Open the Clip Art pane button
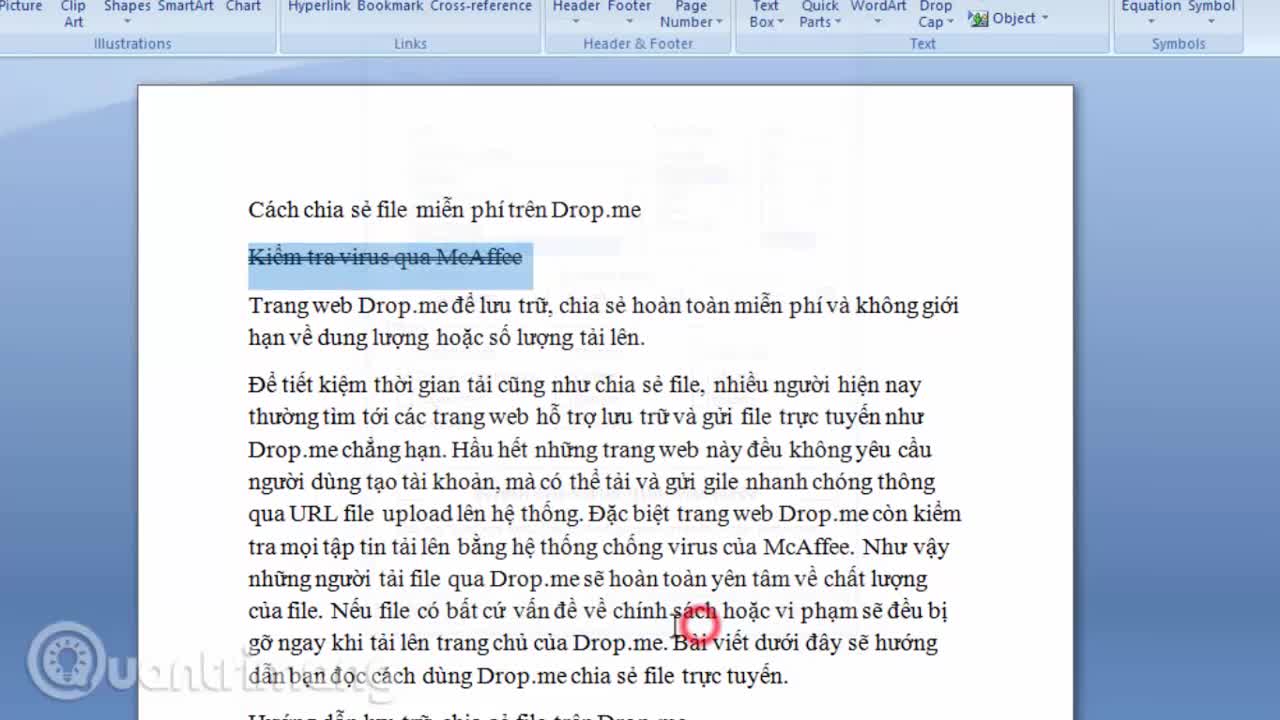Viewport: 1280px width, 720px height. coord(73,14)
